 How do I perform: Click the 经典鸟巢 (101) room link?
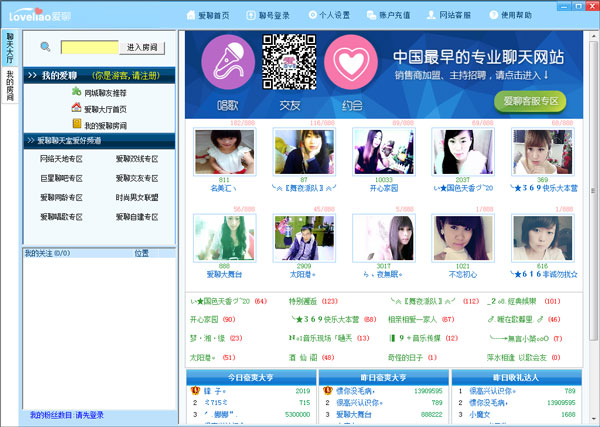[523, 301]
